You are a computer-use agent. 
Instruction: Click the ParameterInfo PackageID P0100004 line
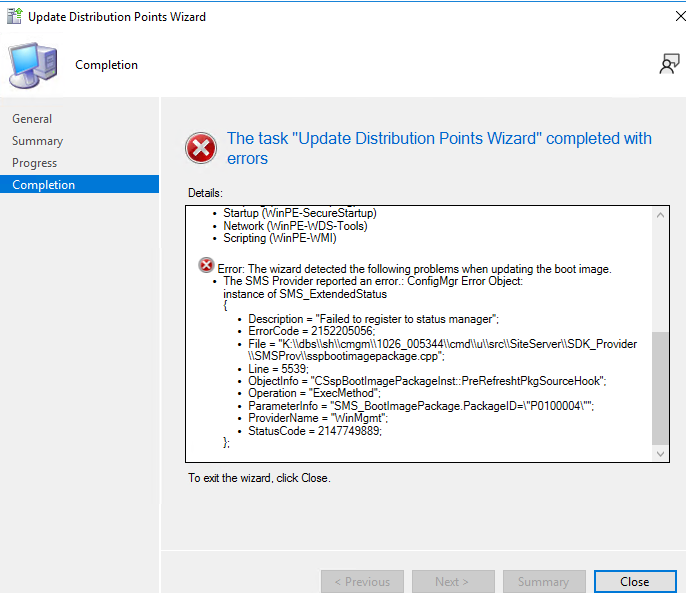(x=421, y=406)
